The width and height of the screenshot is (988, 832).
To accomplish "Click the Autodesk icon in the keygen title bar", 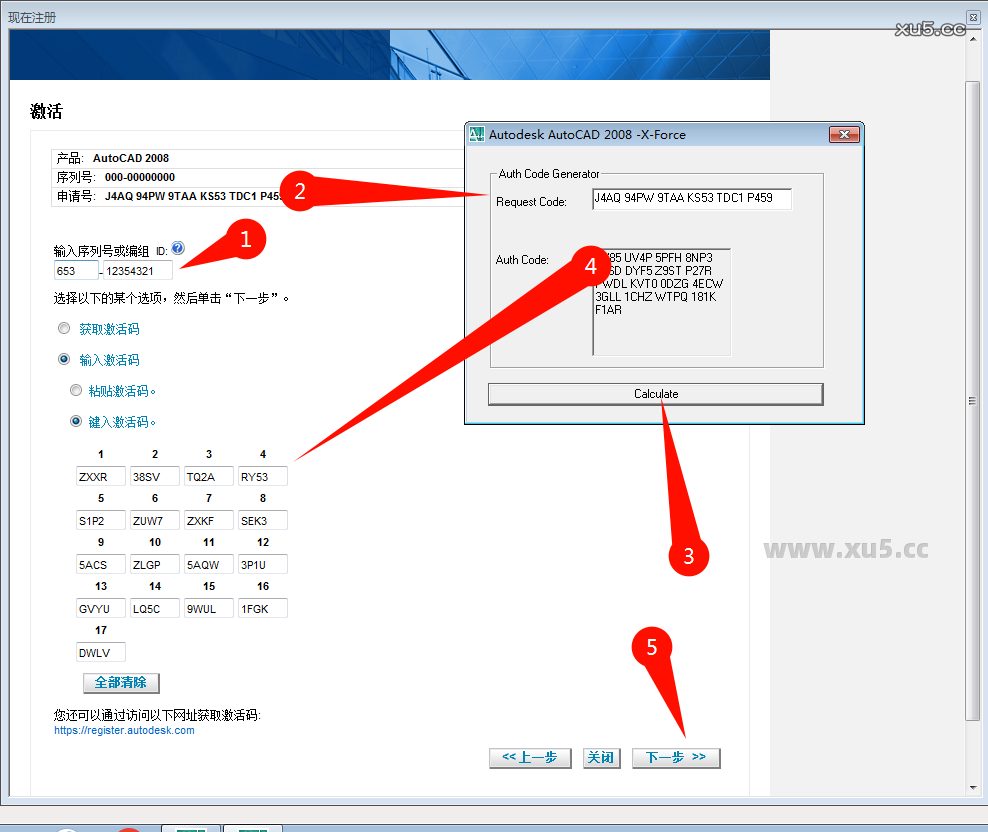I will pos(478,134).
